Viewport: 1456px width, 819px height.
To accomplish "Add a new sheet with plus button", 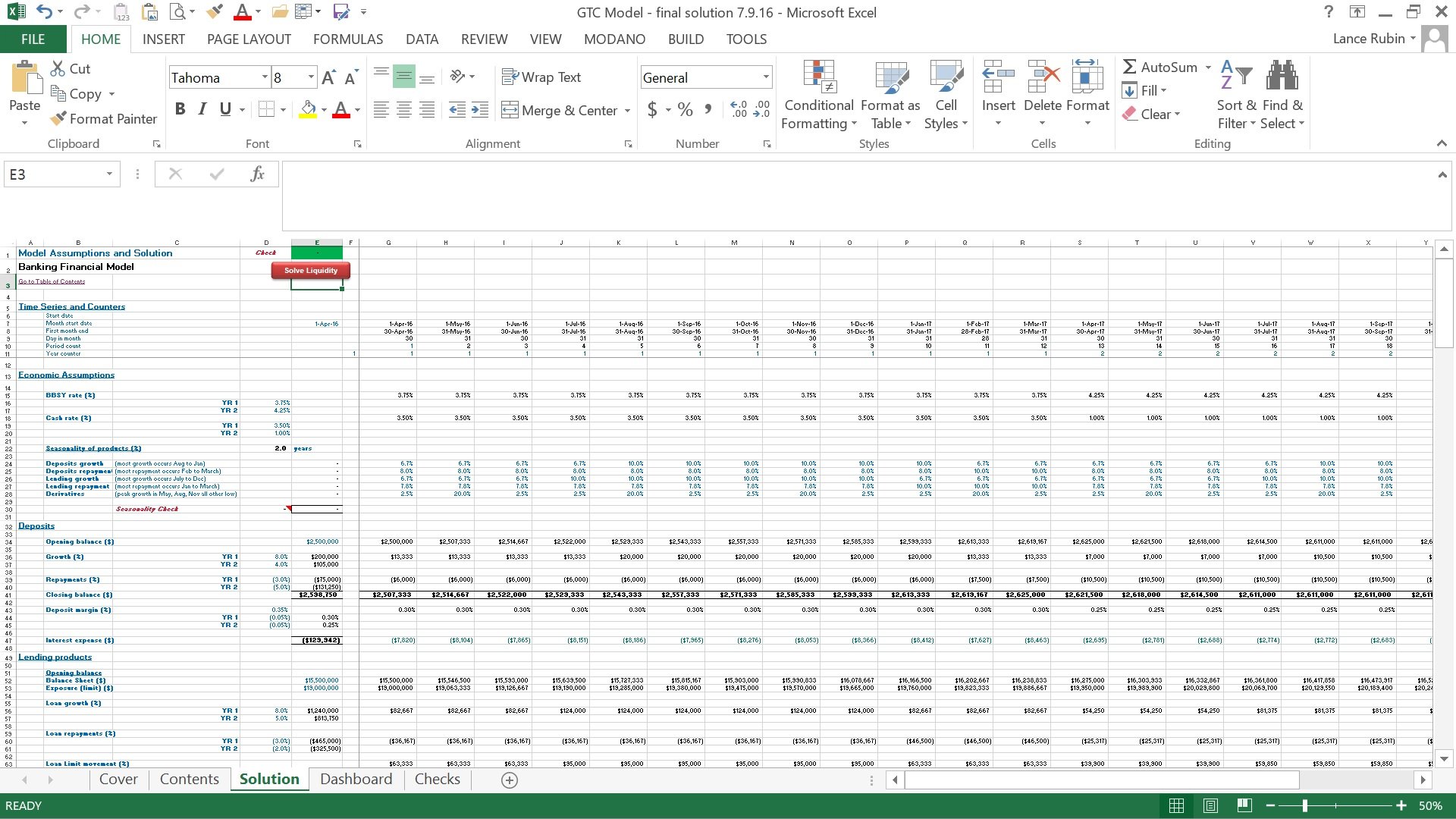I will coord(510,780).
